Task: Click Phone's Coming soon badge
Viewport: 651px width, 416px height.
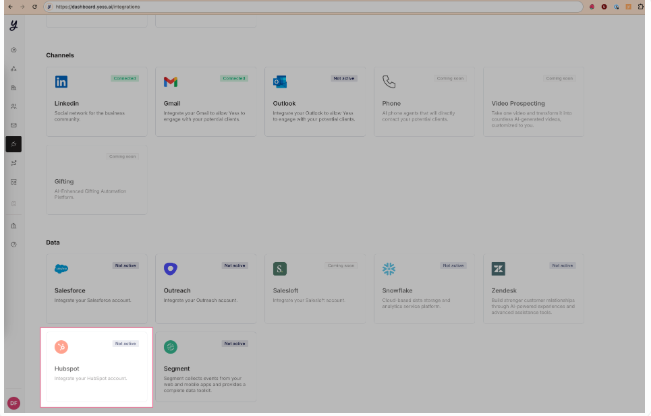Action: point(450,78)
